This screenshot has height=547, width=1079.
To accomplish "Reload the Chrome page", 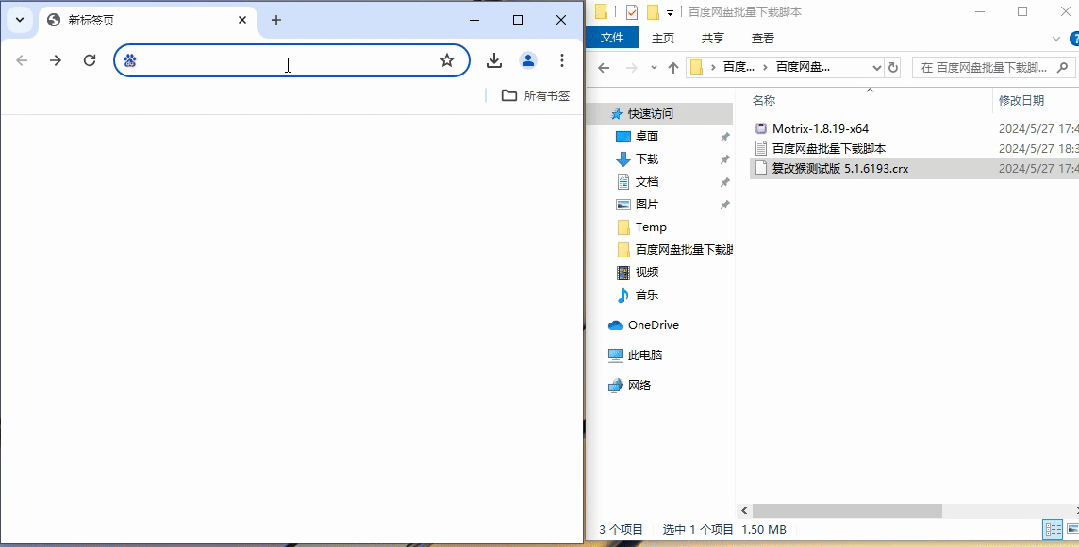I will [x=89, y=61].
